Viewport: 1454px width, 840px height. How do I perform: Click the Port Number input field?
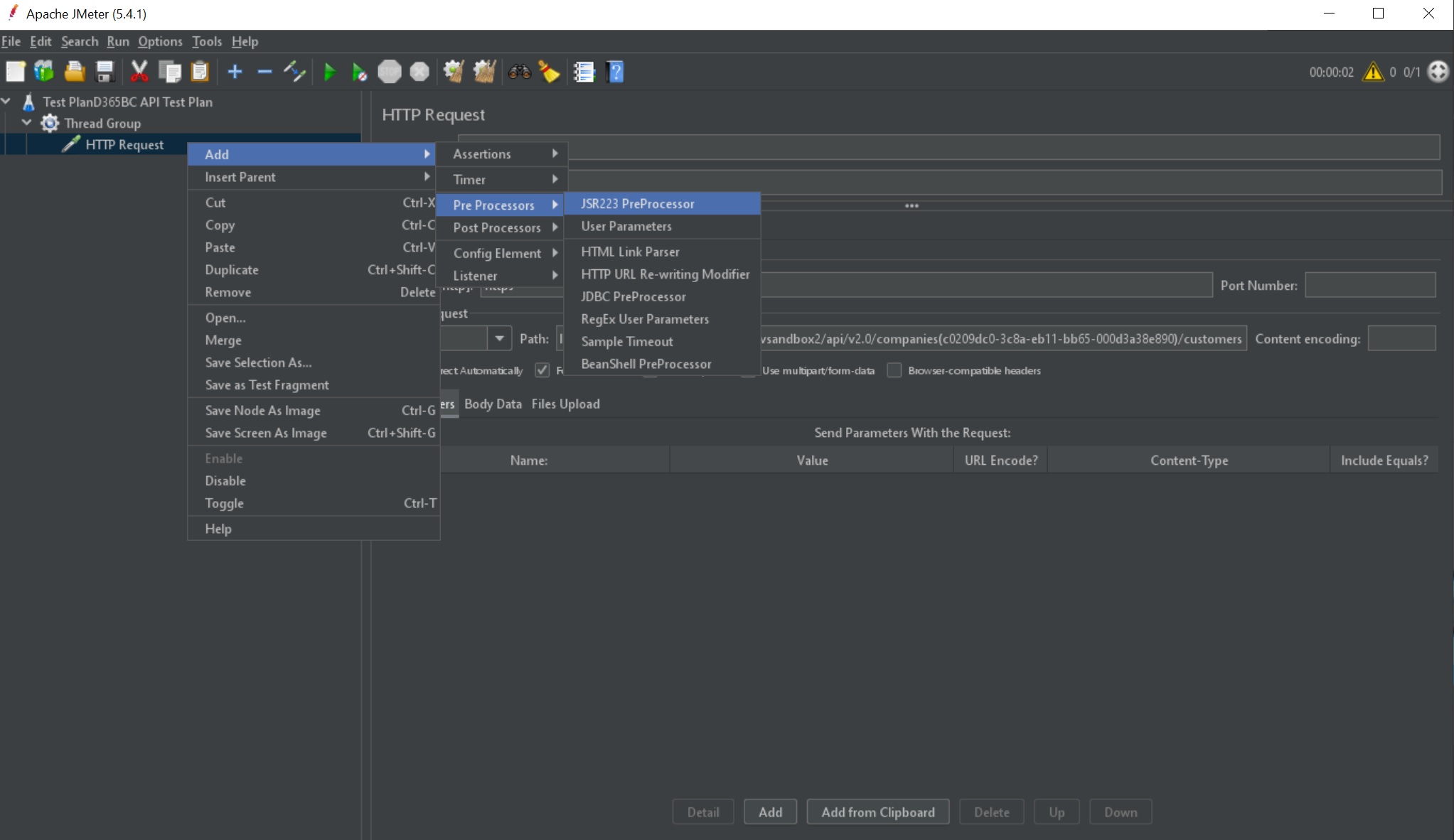pyautogui.click(x=1369, y=286)
